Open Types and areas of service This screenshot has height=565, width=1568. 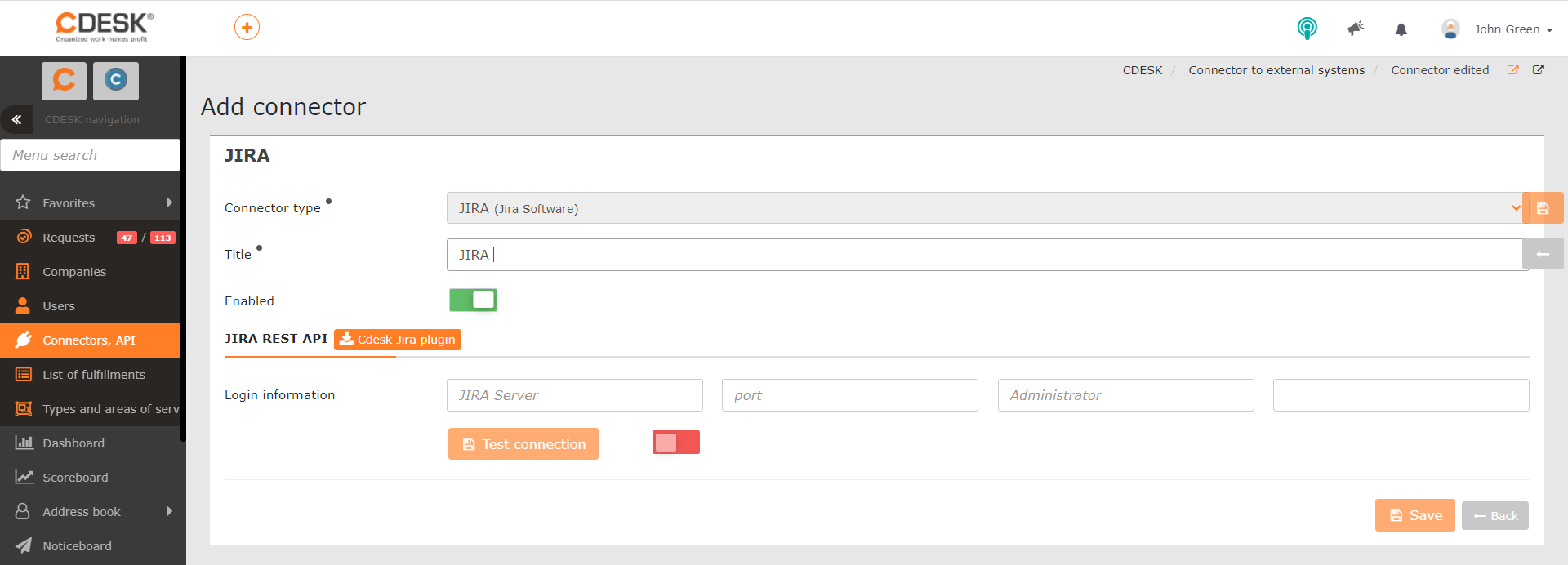click(x=90, y=409)
